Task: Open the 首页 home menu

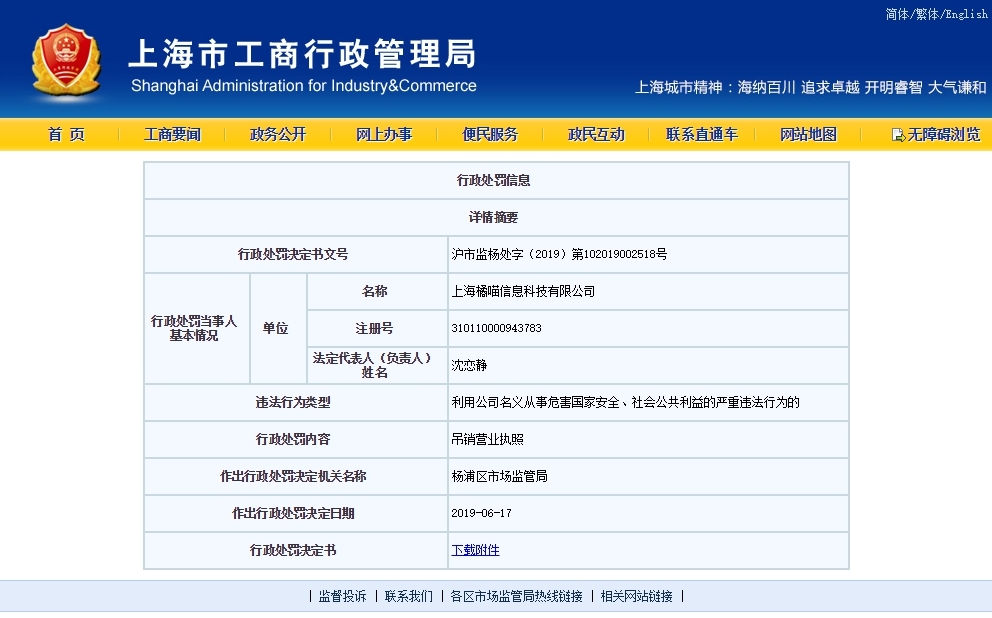Action: tap(66, 135)
